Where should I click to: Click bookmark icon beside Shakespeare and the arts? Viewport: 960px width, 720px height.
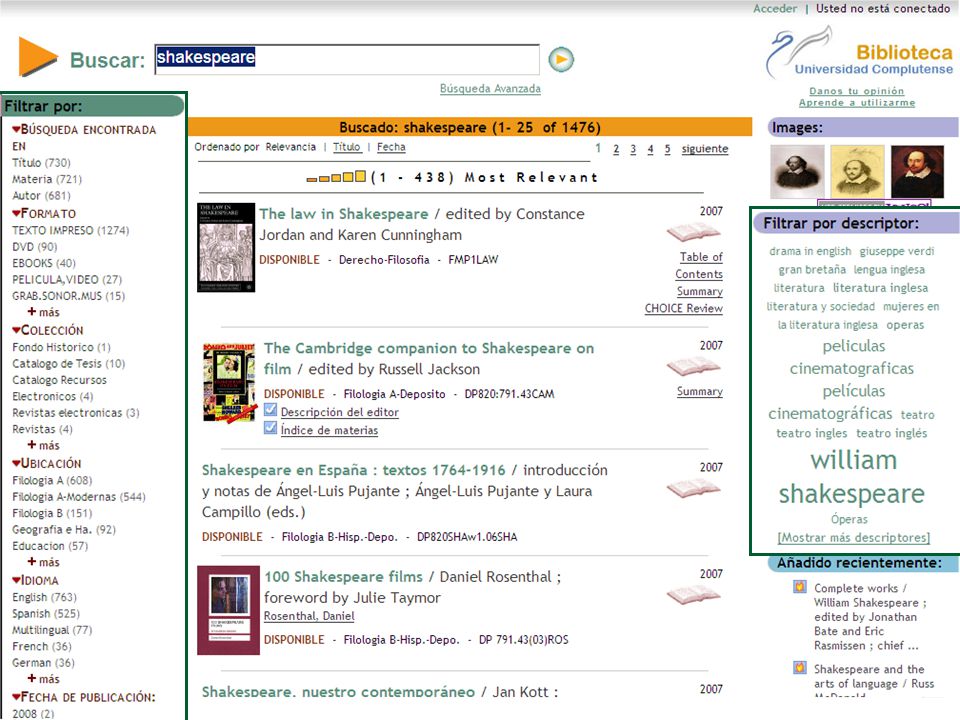pyautogui.click(x=800, y=667)
